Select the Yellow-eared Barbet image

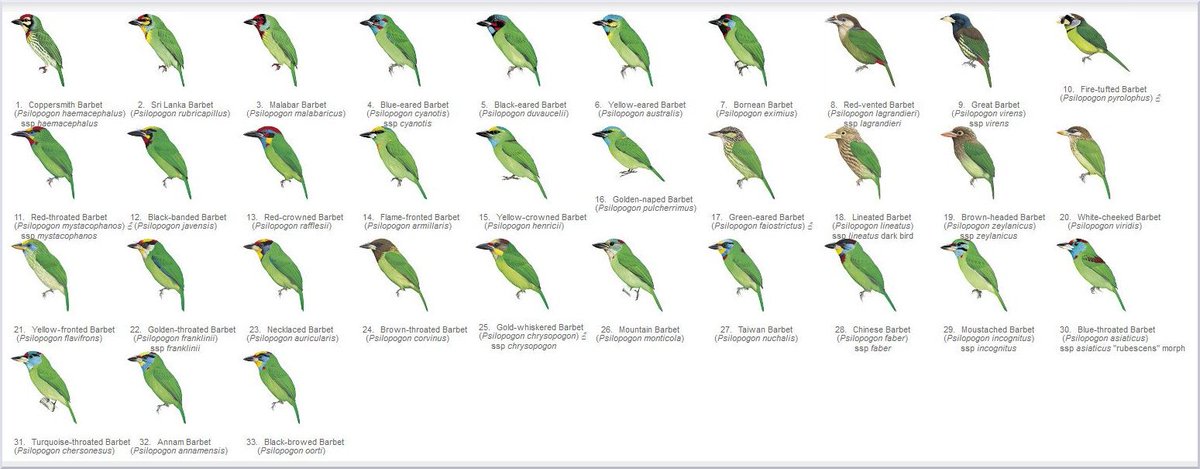coord(622,50)
